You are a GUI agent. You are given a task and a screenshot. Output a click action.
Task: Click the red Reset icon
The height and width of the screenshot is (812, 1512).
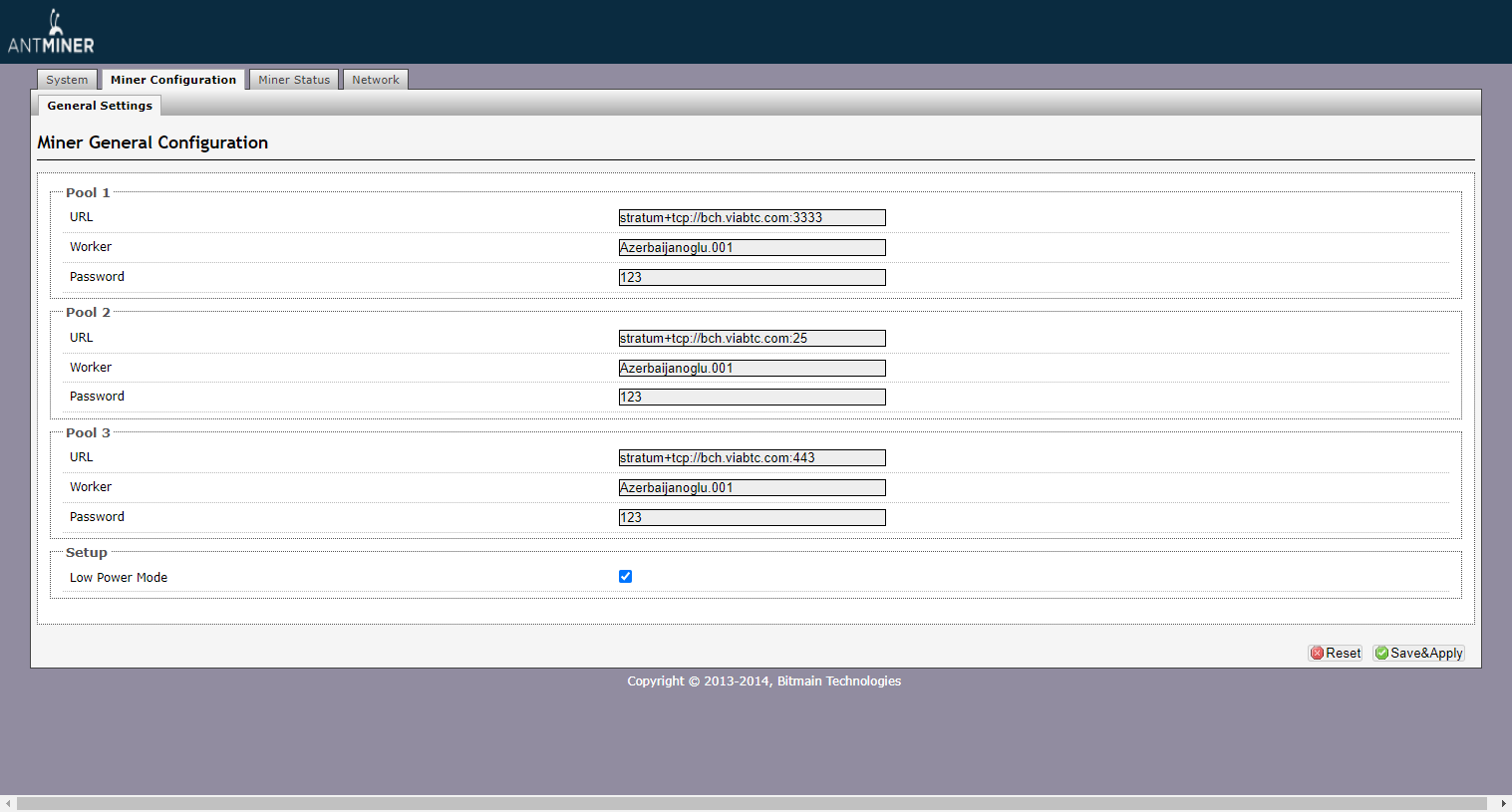pyautogui.click(x=1317, y=654)
